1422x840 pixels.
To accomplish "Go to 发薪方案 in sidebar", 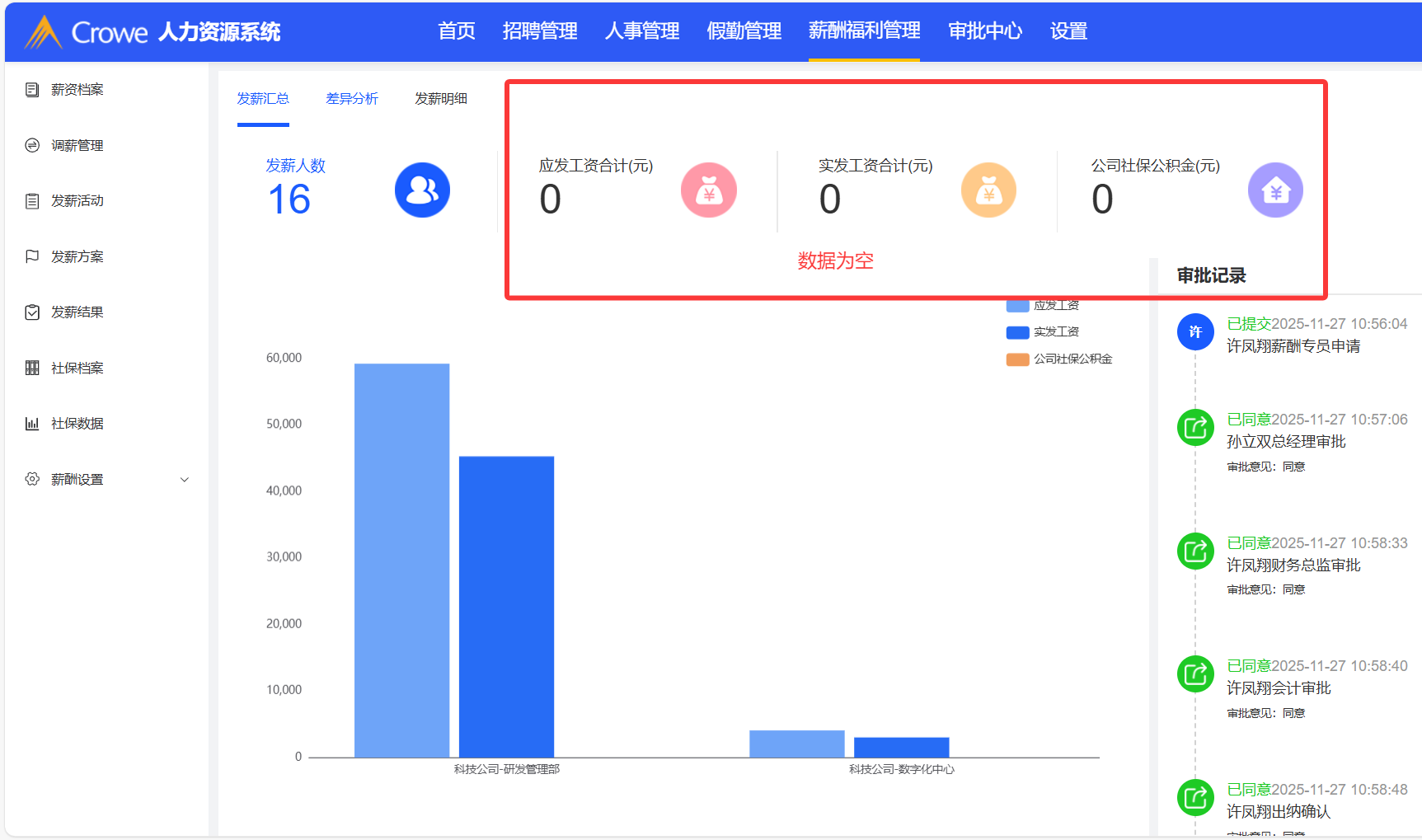I will 77,257.
